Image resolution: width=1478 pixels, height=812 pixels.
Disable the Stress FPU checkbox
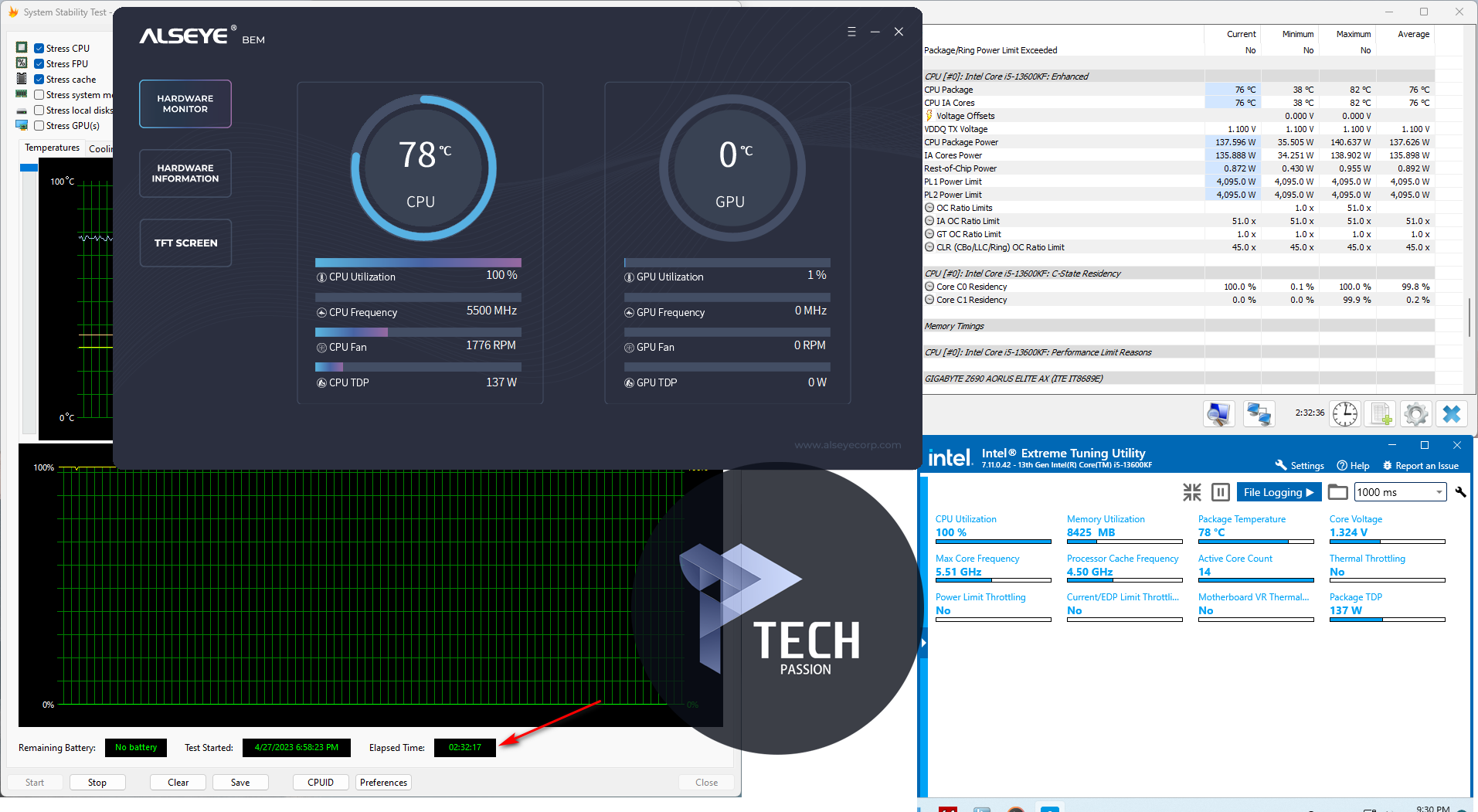[39, 64]
